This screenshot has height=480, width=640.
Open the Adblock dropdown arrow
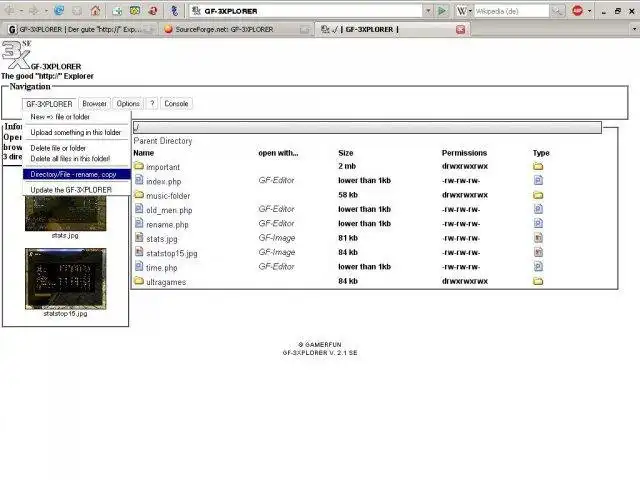[x=589, y=11]
